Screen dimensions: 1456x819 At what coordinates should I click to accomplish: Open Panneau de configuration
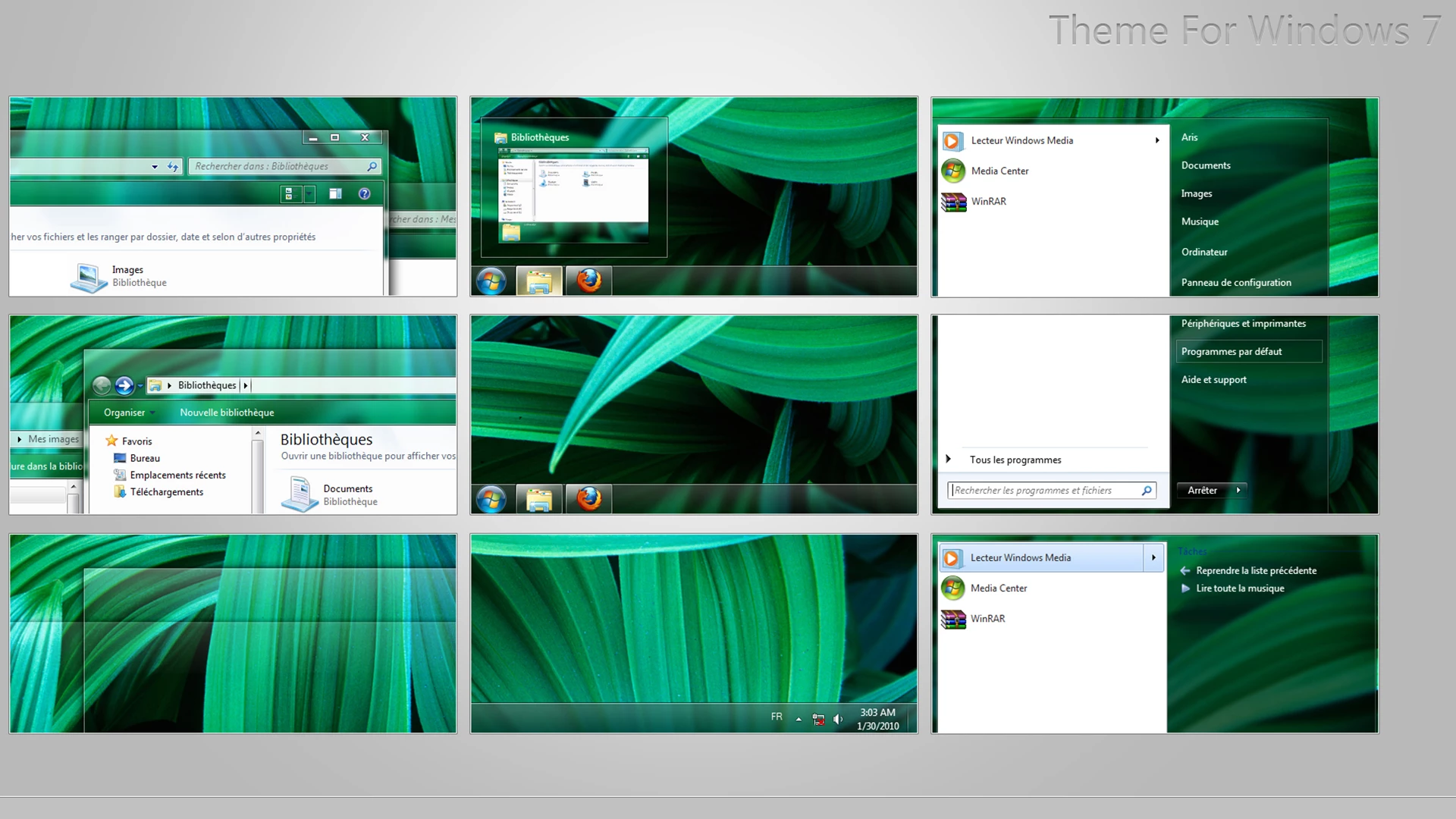(x=1236, y=282)
